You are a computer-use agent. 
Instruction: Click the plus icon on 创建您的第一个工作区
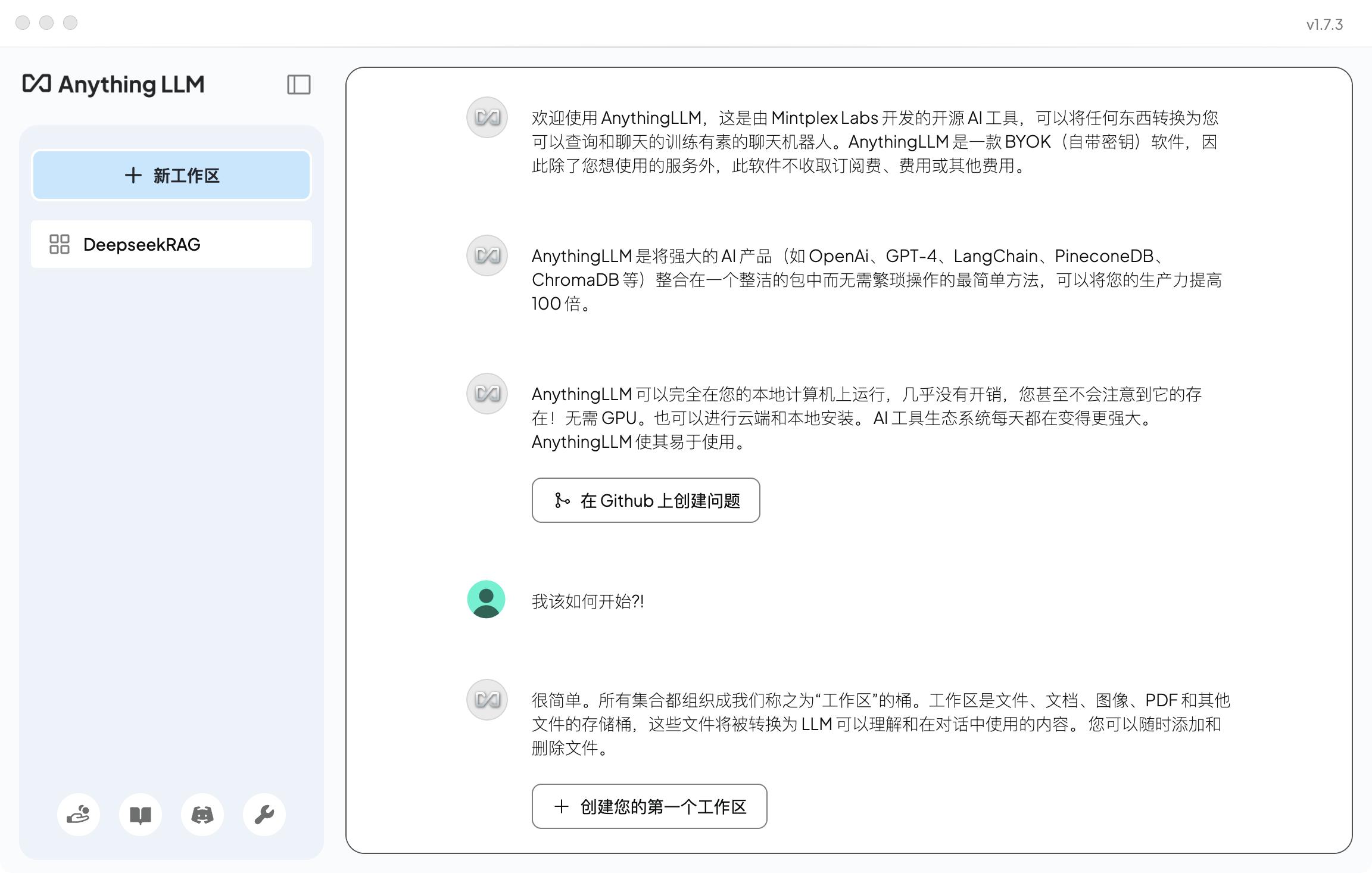pyautogui.click(x=560, y=806)
